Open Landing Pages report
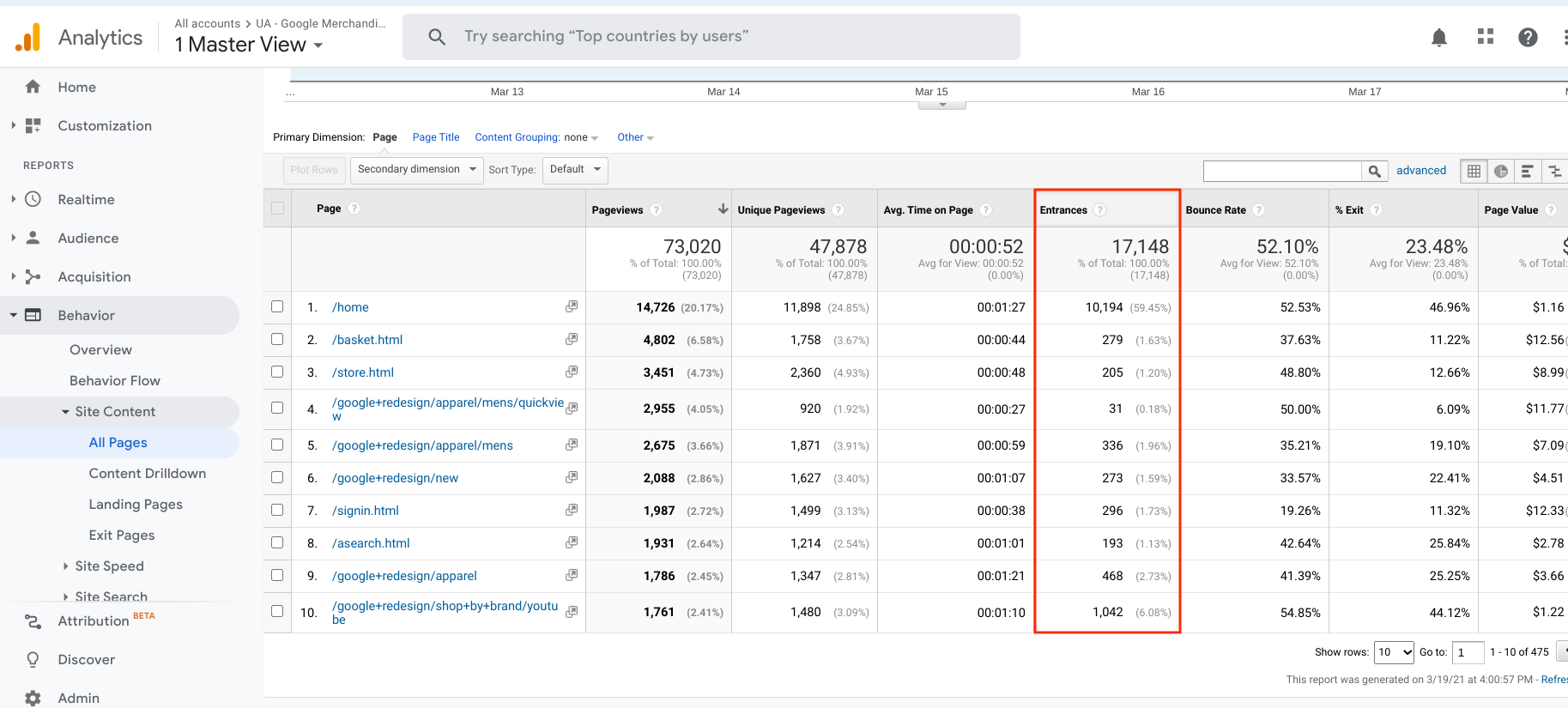1568x708 pixels. (136, 505)
